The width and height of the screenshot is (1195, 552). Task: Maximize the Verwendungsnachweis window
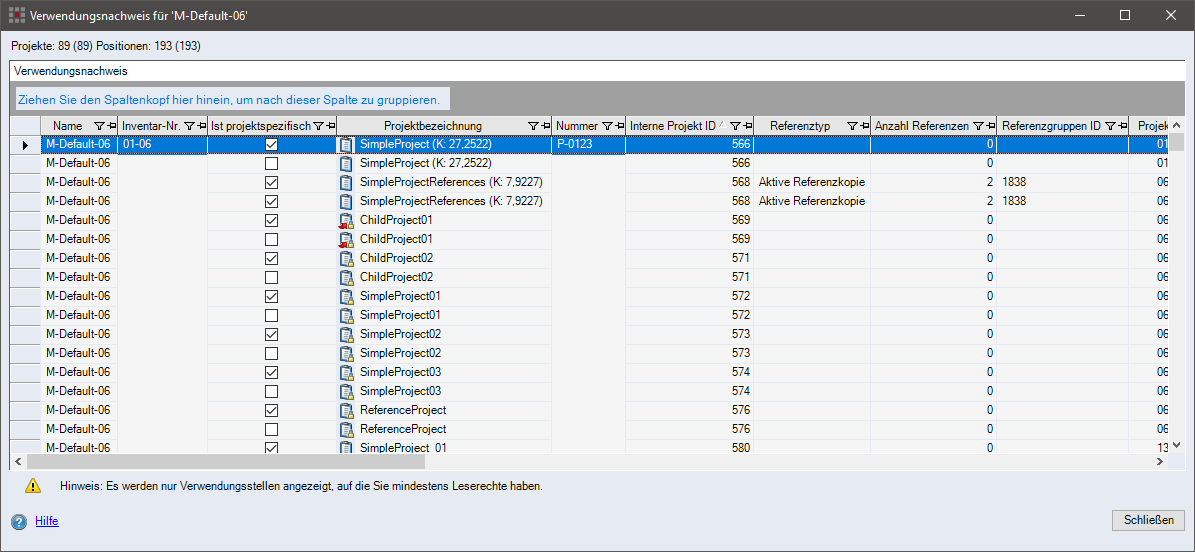(x=1124, y=15)
